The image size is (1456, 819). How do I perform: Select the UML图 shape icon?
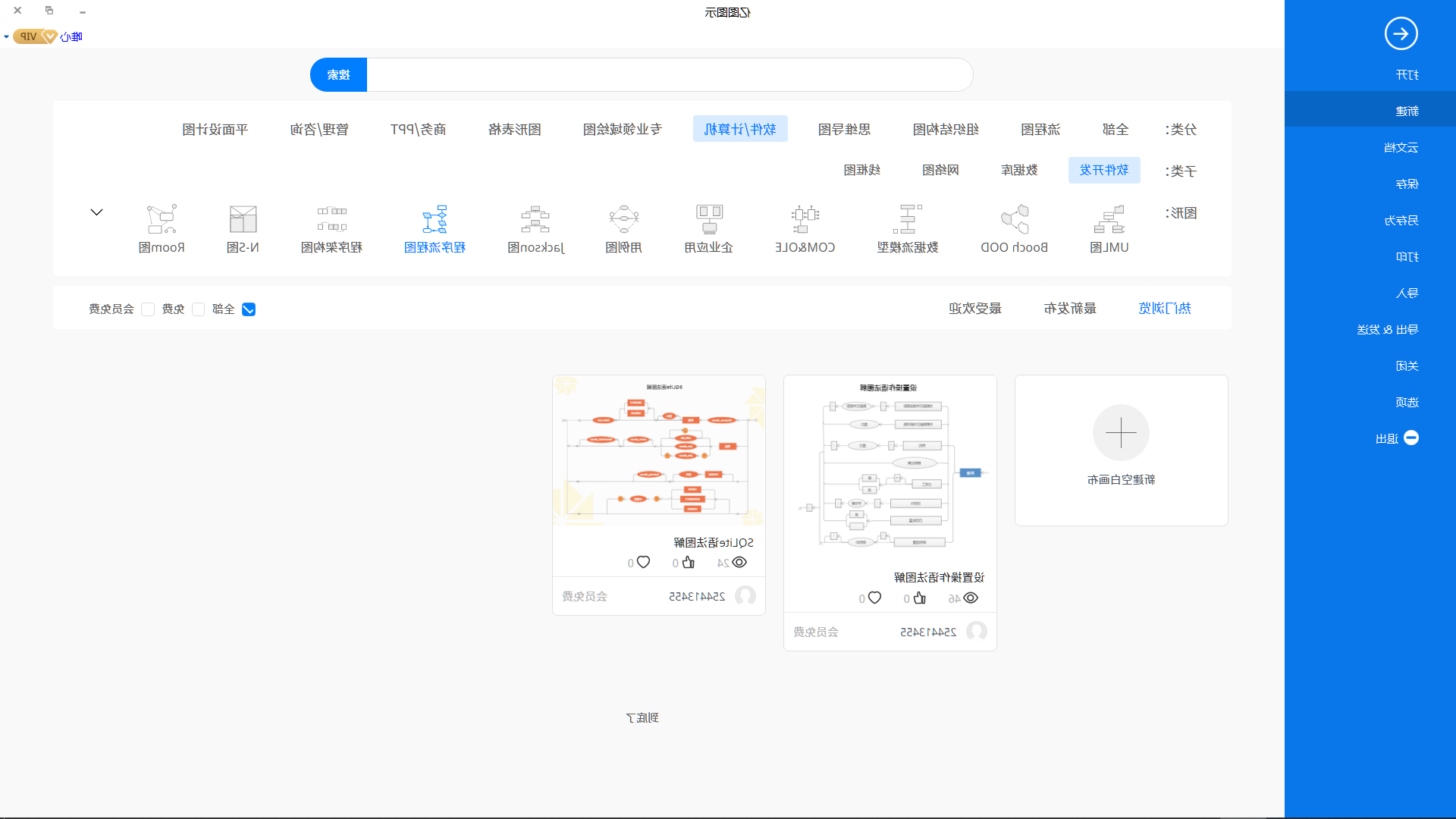tap(1109, 219)
